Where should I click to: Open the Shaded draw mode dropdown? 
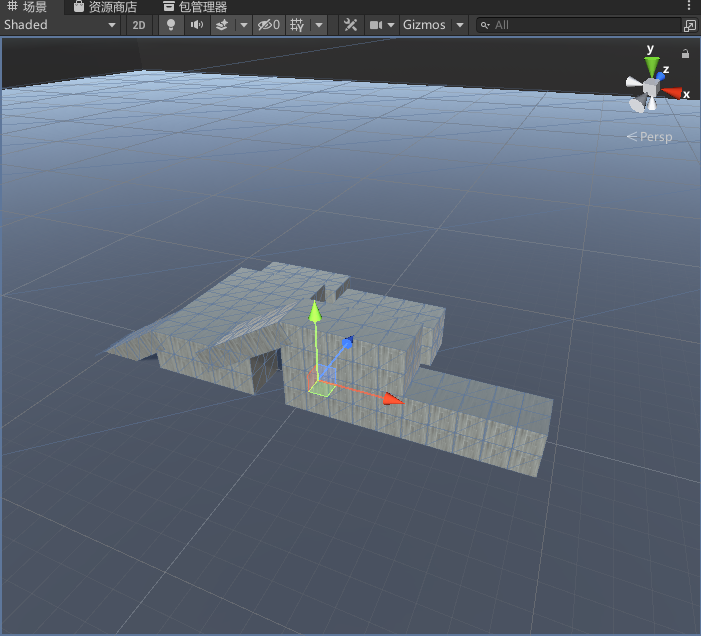pyautogui.click(x=60, y=25)
